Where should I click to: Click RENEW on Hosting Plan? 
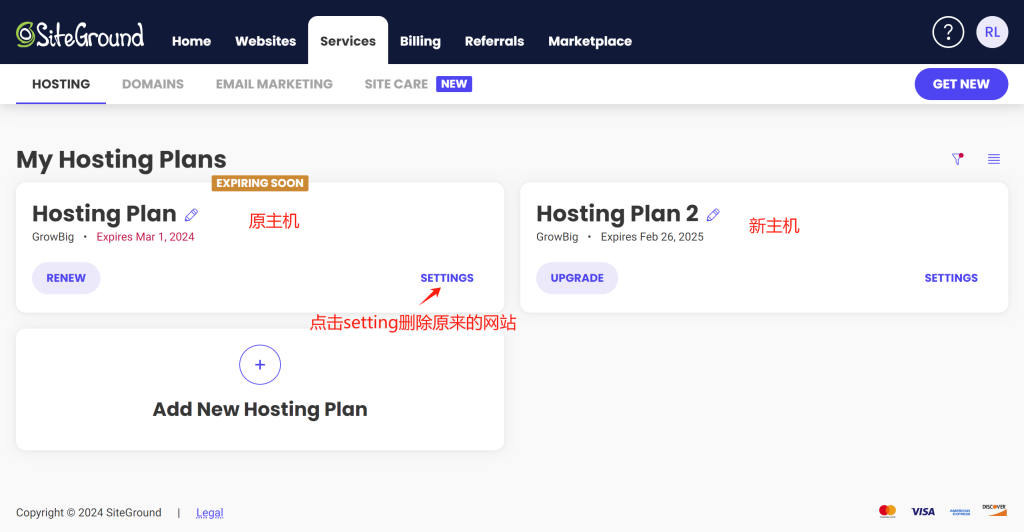coord(66,278)
